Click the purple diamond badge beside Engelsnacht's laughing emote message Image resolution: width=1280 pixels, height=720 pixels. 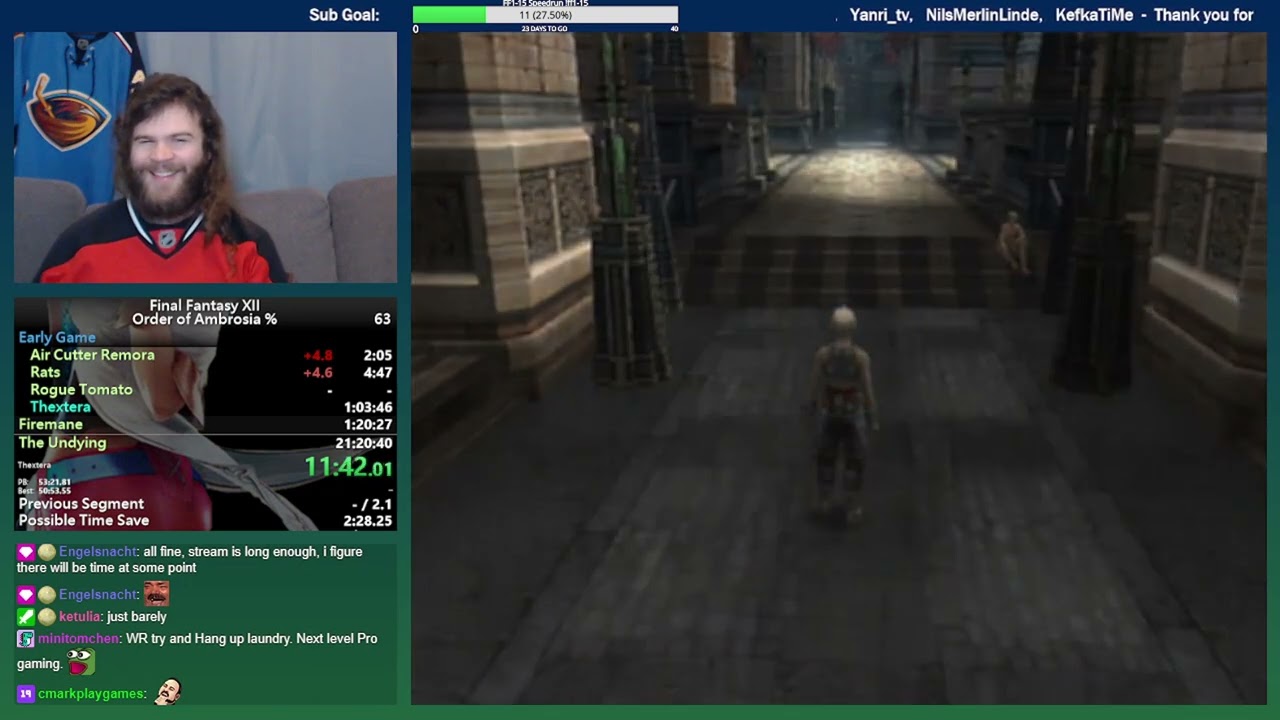pos(26,595)
